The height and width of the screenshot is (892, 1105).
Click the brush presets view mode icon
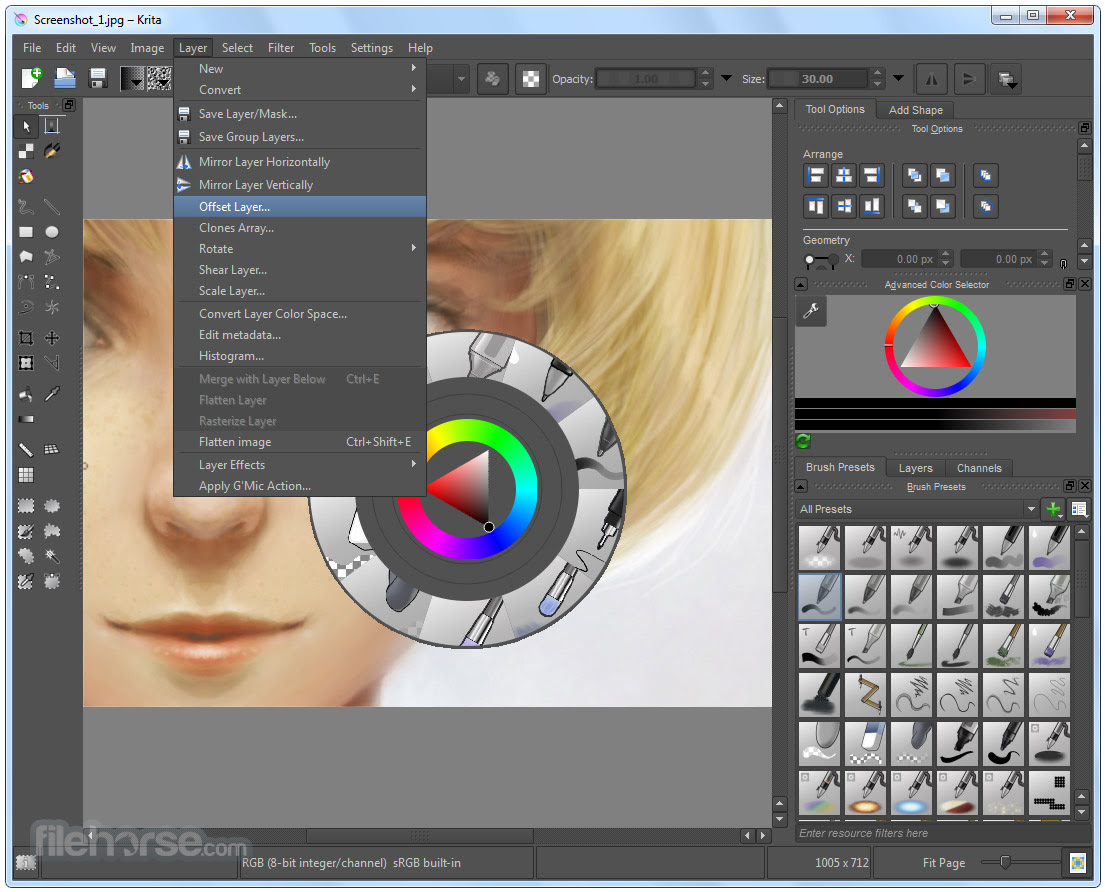1079,509
